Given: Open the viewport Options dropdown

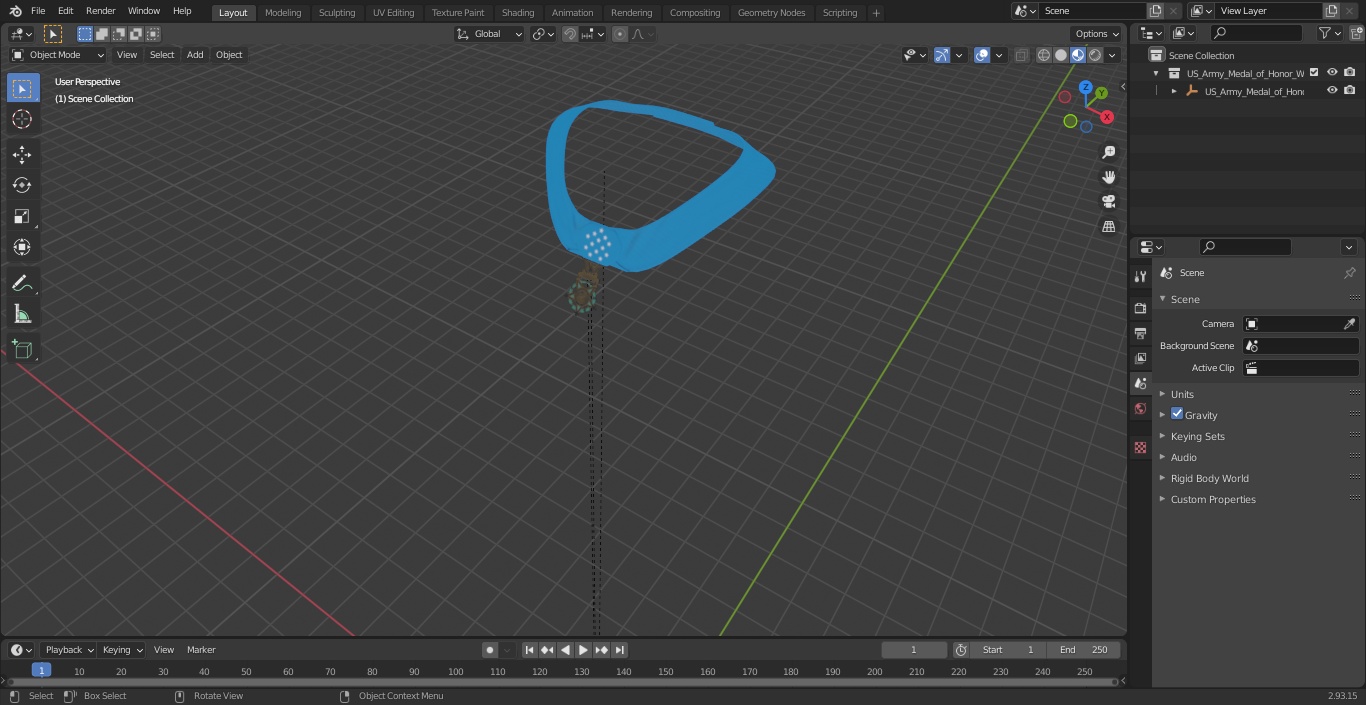Looking at the screenshot, I should point(1098,34).
